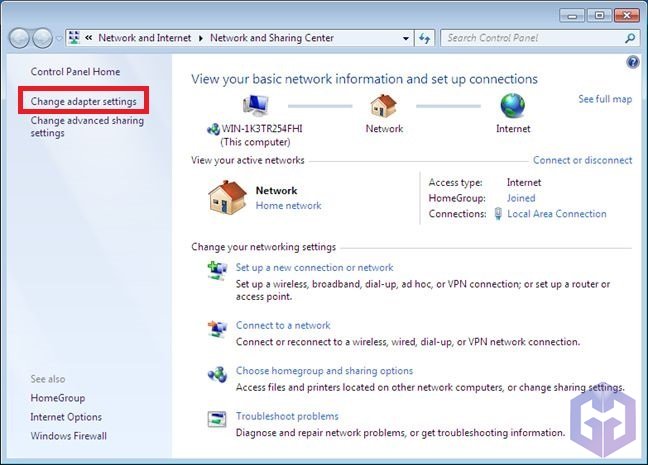Open recent pages dropdown beside nav arrows
The width and height of the screenshot is (648, 465).
click(x=59, y=38)
